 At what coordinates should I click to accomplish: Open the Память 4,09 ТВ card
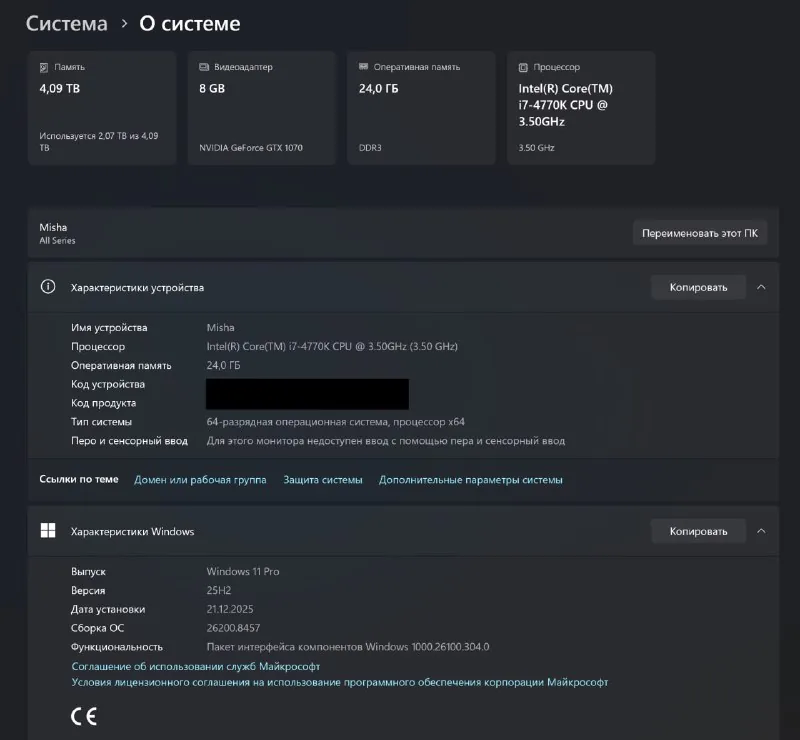pos(102,108)
